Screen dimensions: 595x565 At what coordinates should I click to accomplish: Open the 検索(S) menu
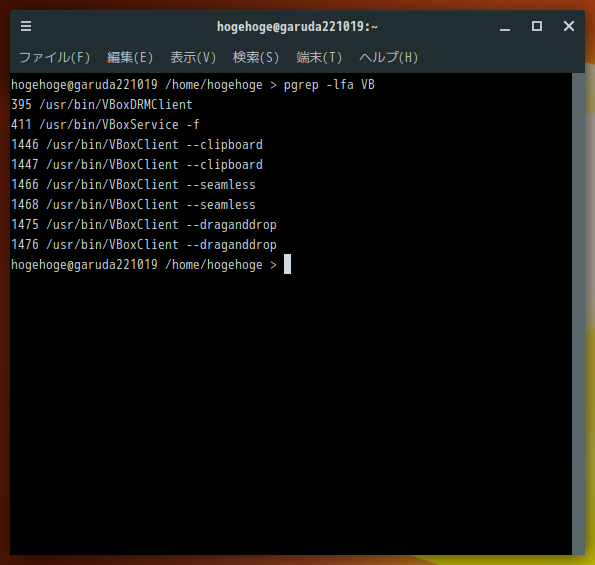[256, 57]
